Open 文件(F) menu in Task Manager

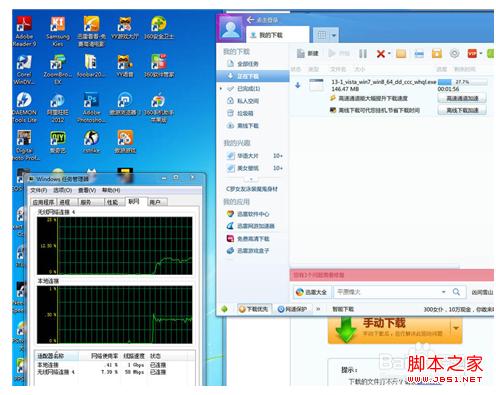pos(39,190)
